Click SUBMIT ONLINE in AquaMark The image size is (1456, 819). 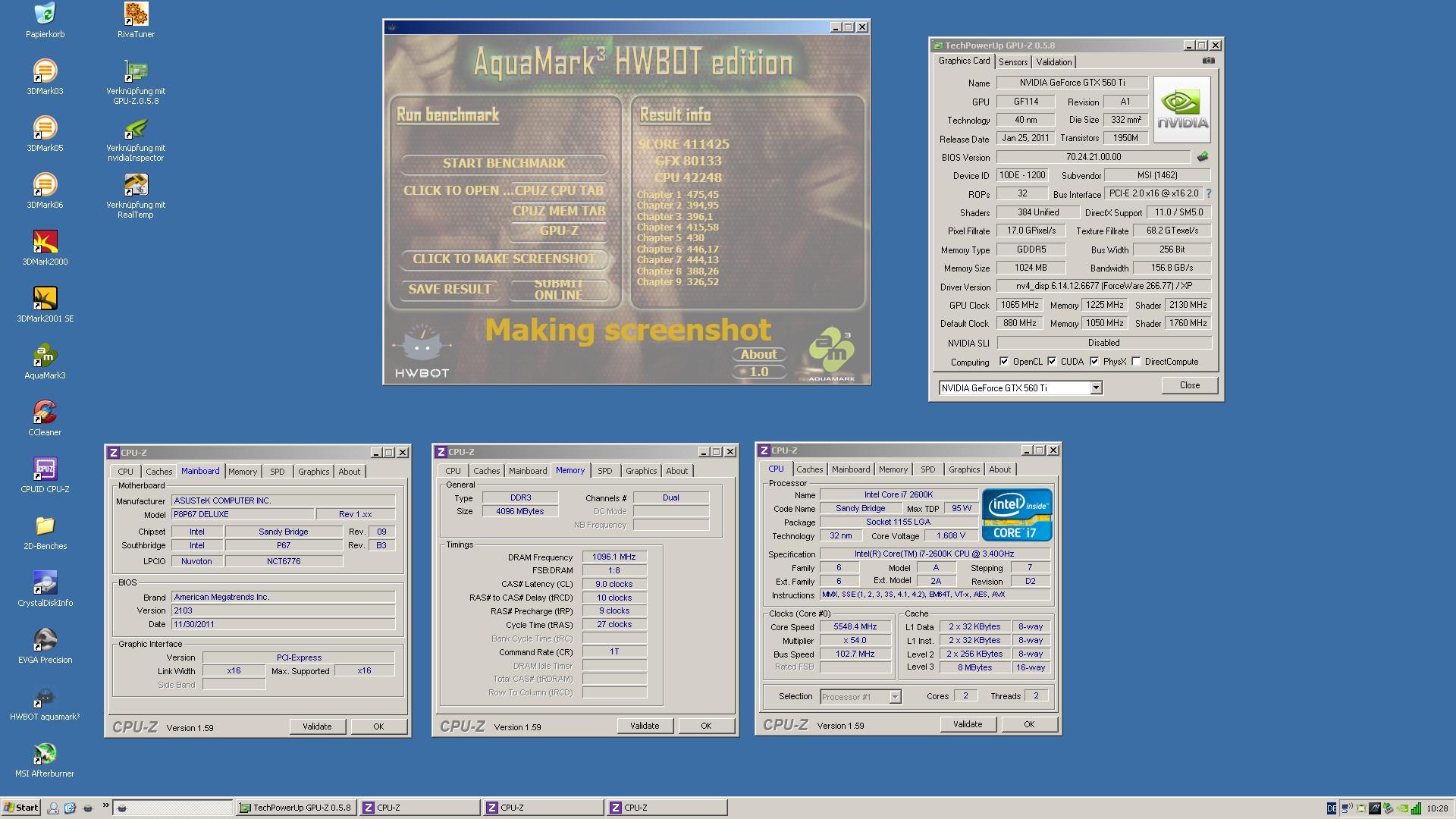coord(559,289)
